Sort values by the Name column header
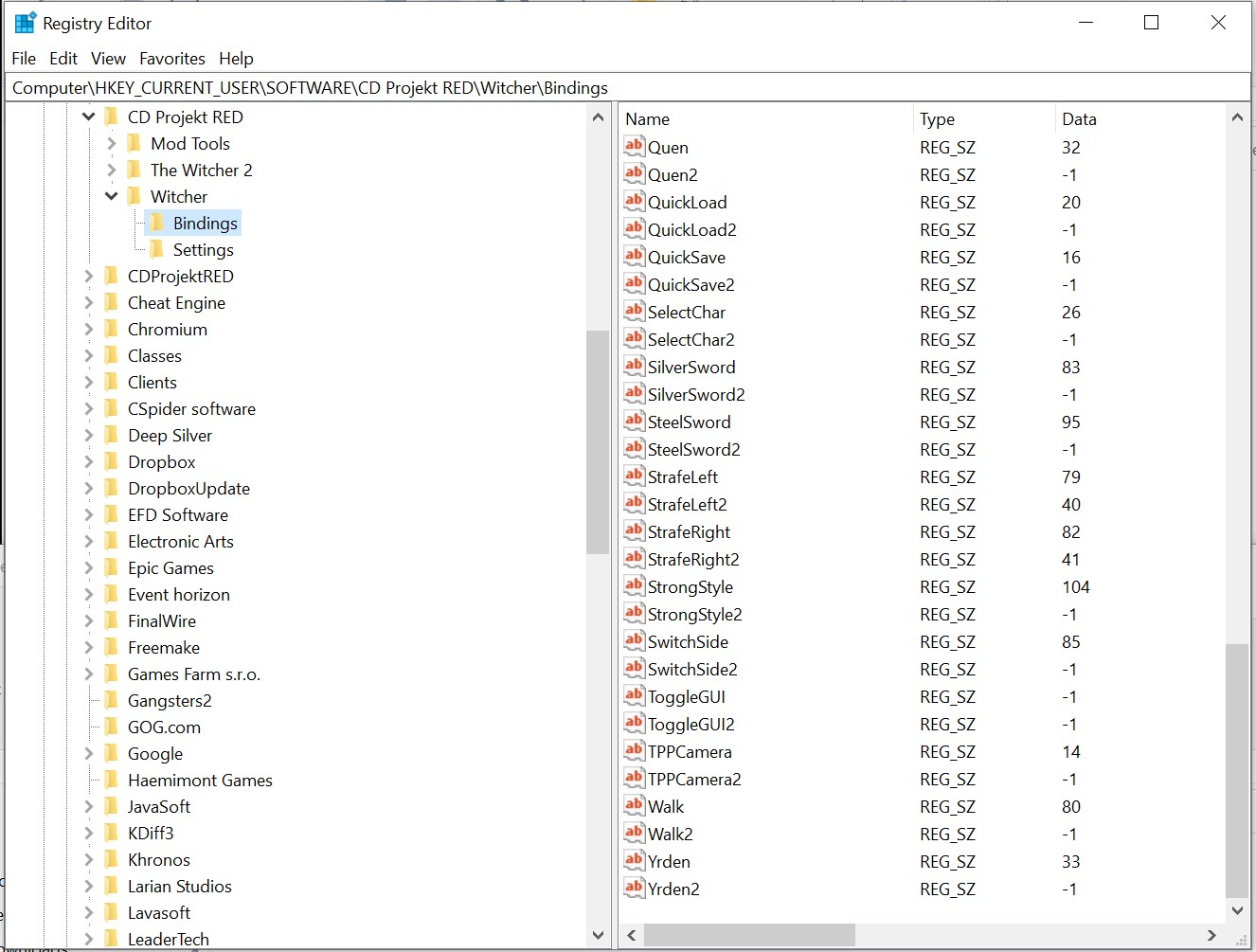 tap(765, 118)
